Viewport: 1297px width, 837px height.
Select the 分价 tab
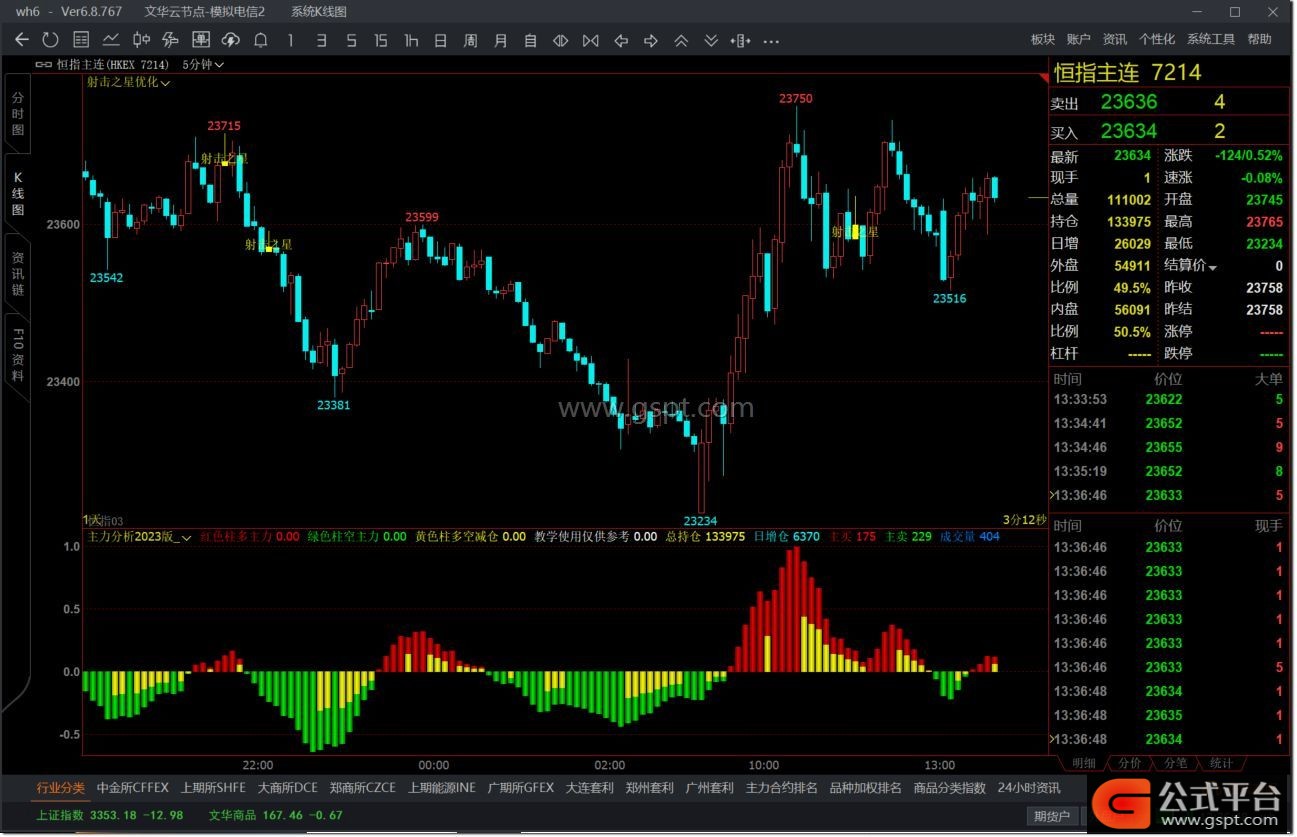click(1130, 763)
